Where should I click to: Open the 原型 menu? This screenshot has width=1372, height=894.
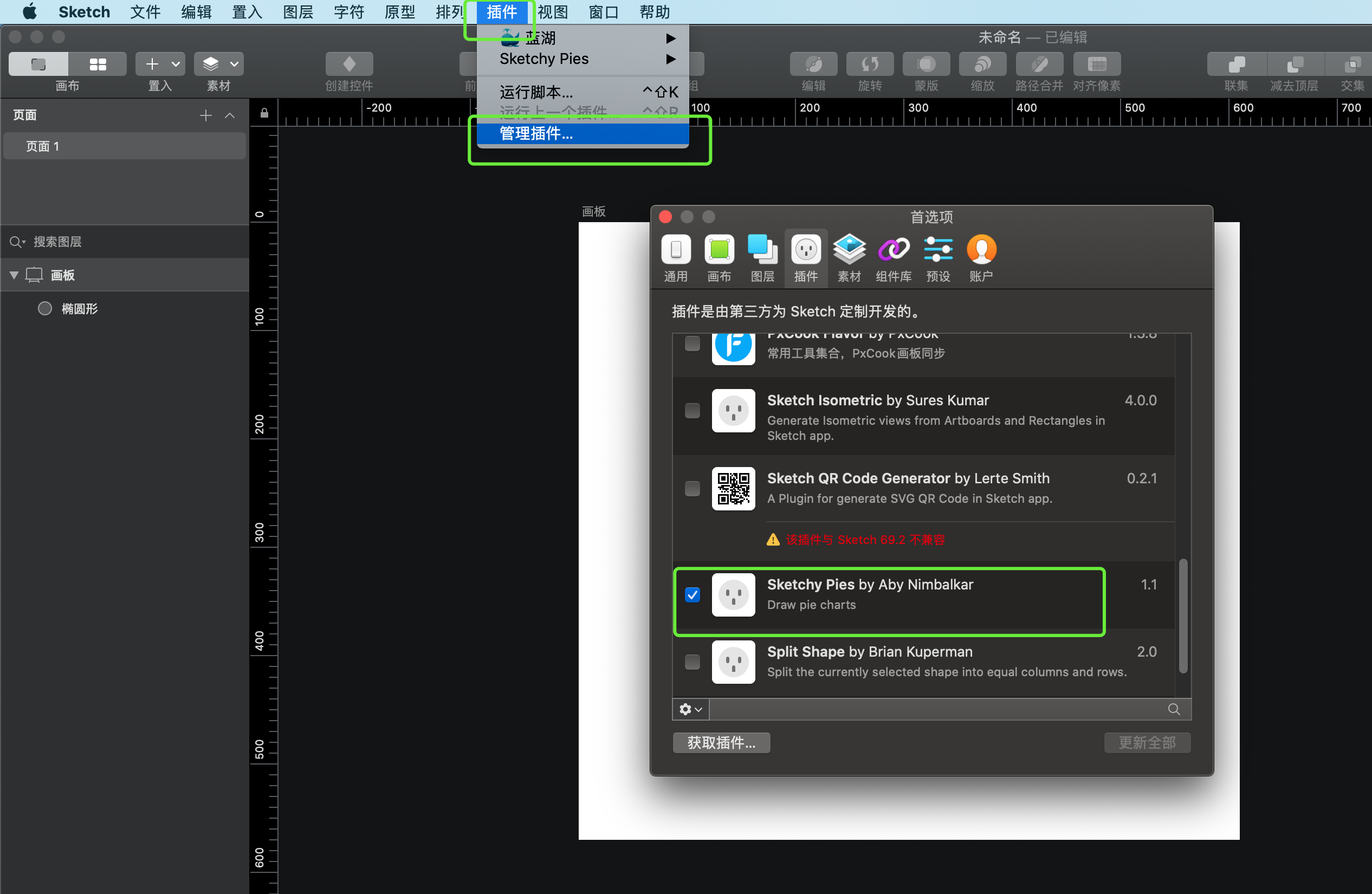pyautogui.click(x=399, y=11)
